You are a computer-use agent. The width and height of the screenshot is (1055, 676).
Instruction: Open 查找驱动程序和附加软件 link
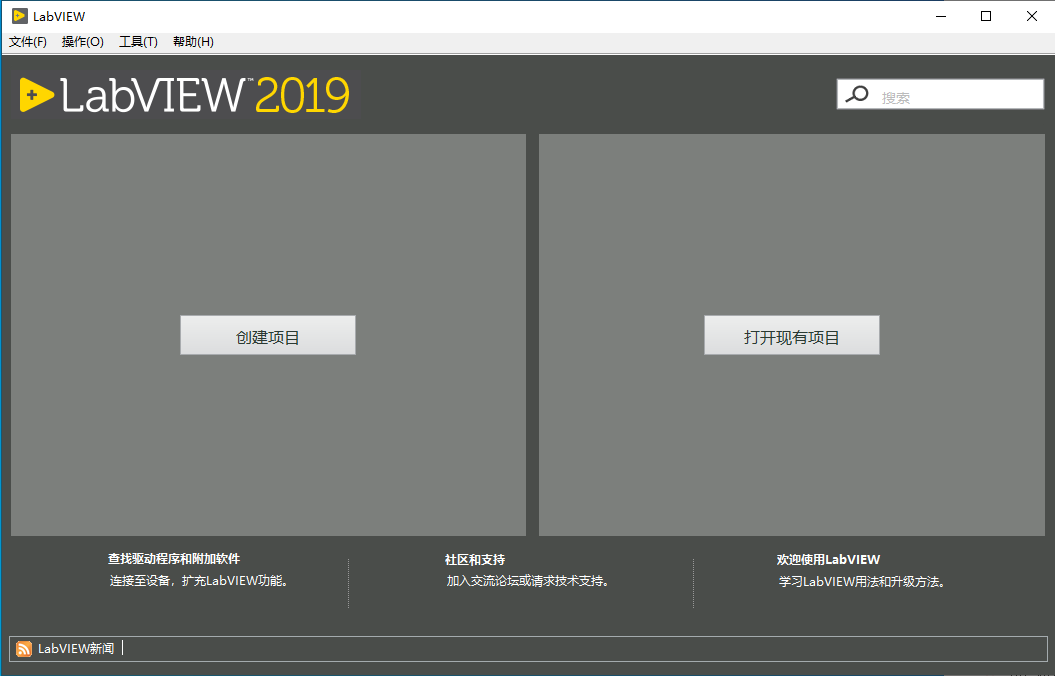(x=174, y=559)
